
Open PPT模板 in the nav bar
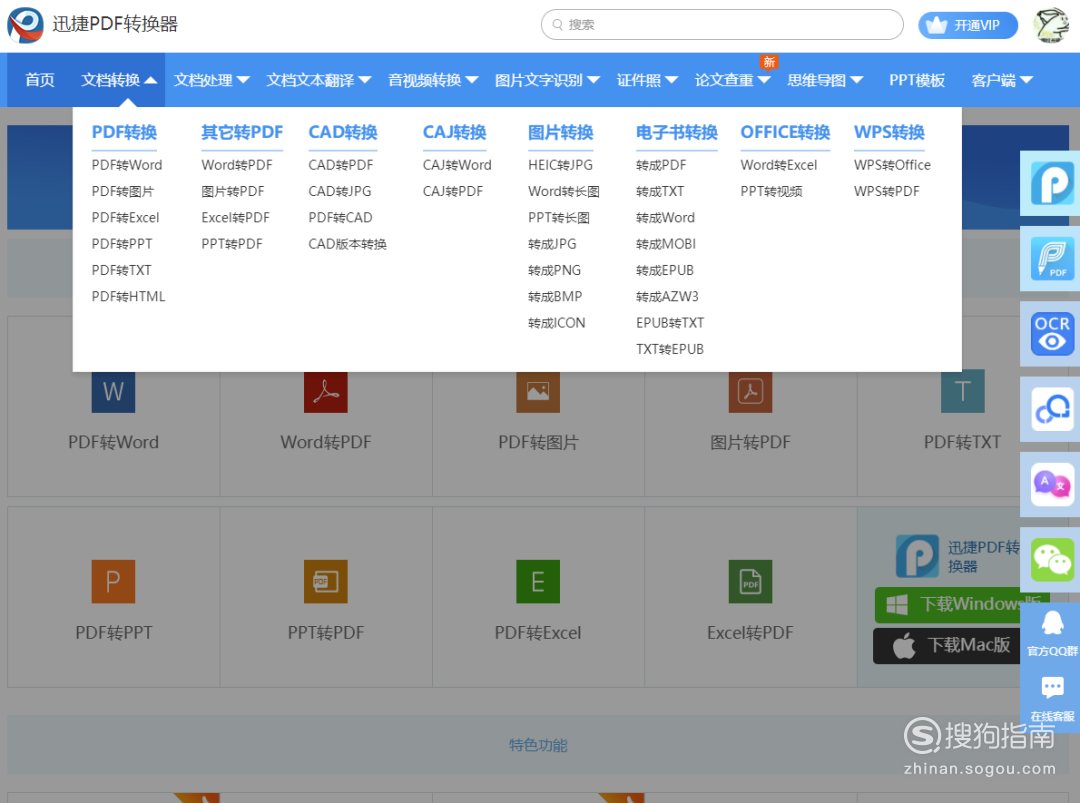(x=917, y=80)
